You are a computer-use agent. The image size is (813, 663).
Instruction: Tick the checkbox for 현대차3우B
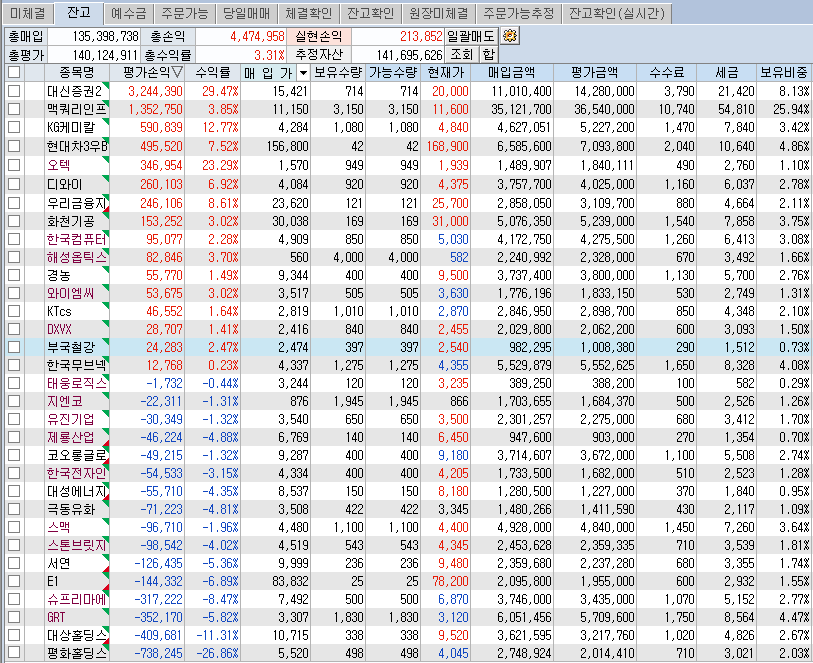coord(14,146)
